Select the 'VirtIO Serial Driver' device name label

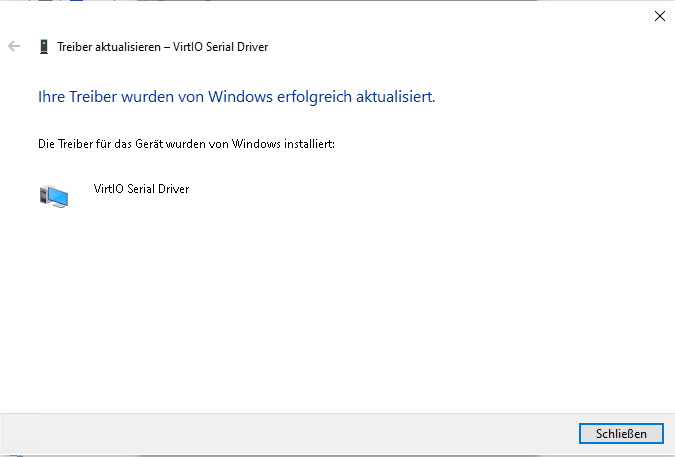tap(140, 188)
